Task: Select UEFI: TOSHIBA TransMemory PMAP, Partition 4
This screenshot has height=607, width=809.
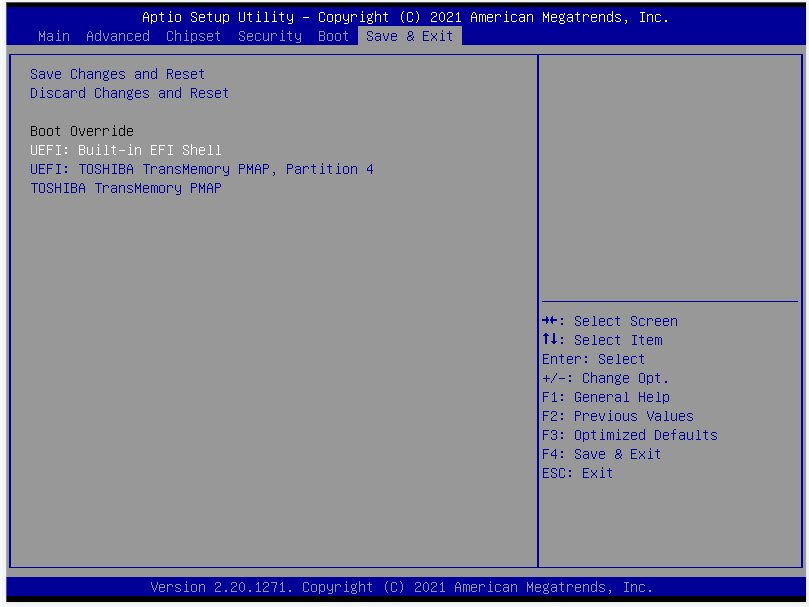Action: (201, 169)
